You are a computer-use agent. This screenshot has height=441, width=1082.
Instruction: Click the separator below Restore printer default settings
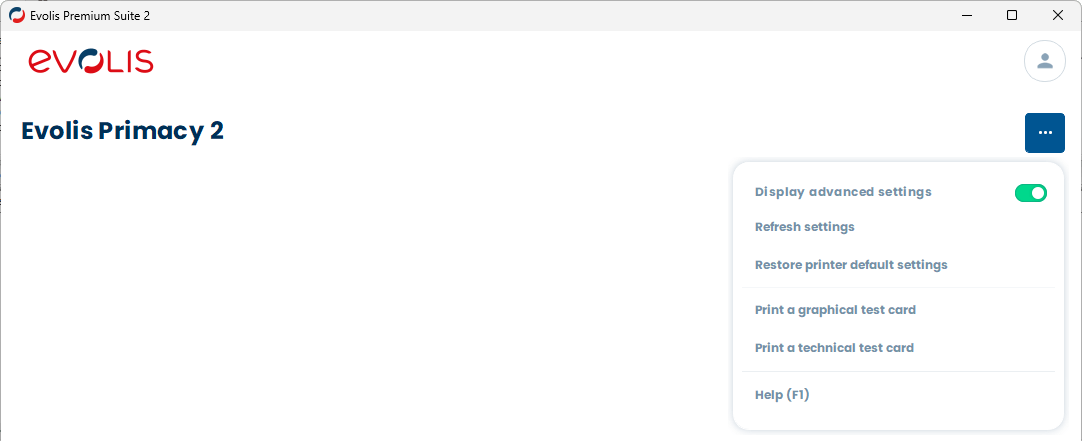898,288
